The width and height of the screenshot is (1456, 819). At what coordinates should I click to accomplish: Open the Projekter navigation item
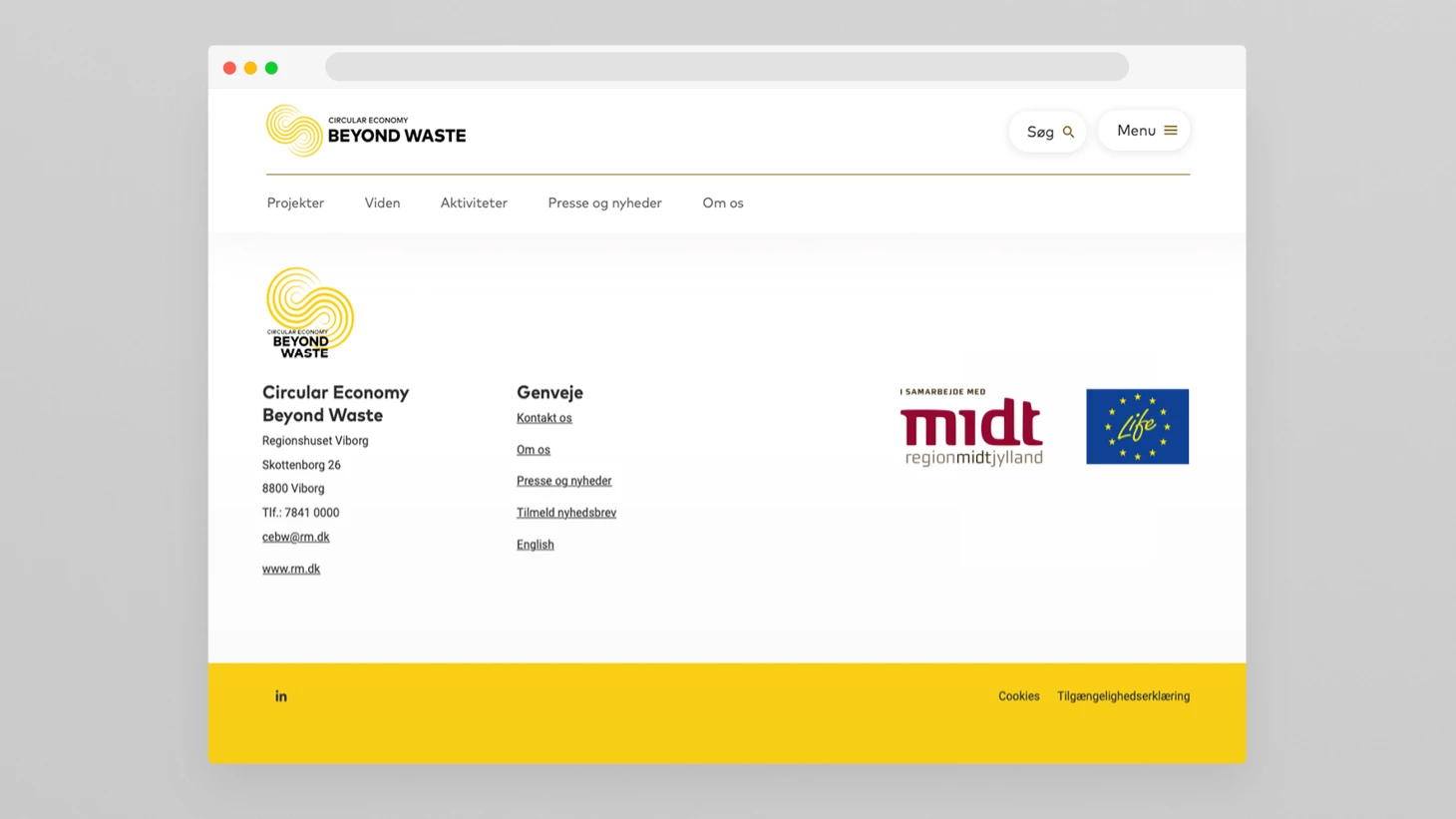pos(295,203)
